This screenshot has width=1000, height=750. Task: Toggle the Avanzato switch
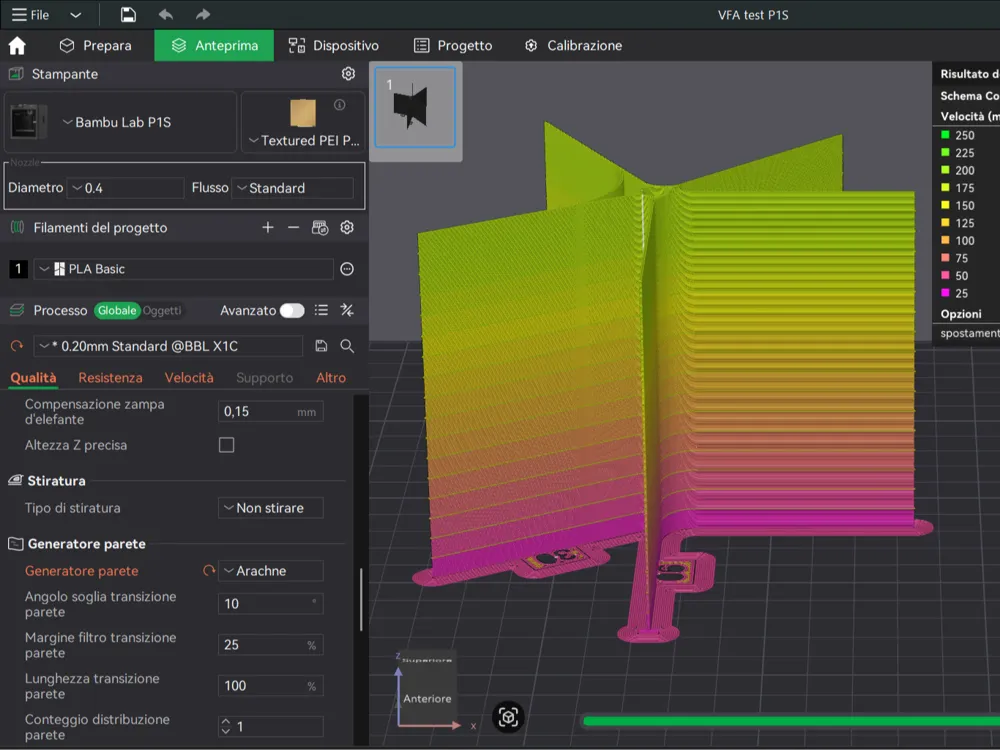click(x=292, y=311)
